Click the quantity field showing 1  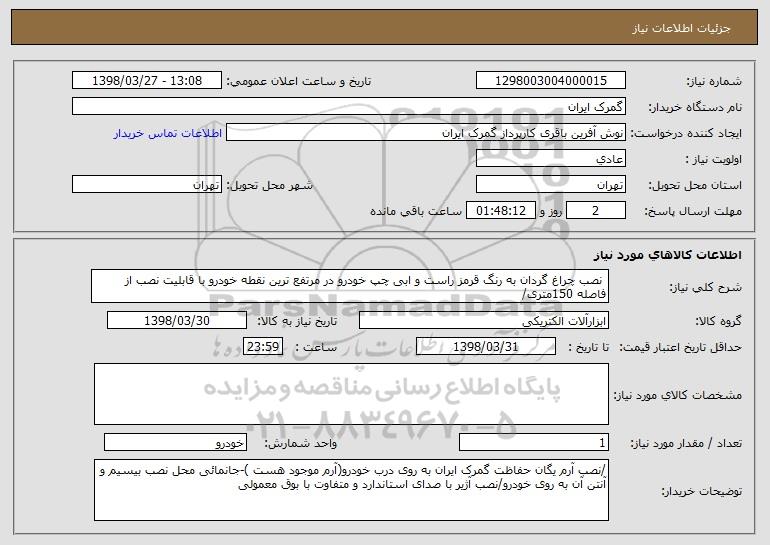534,442
